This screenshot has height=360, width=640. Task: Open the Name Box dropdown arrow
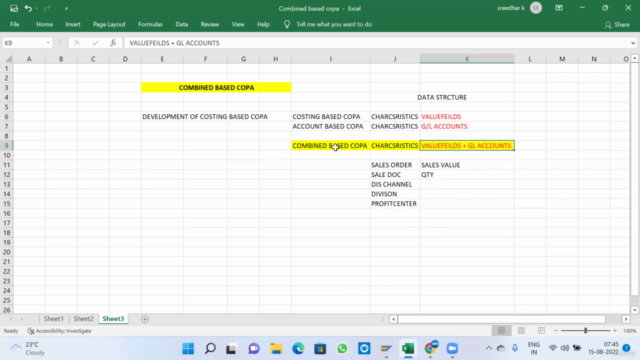click(x=48, y=43)
